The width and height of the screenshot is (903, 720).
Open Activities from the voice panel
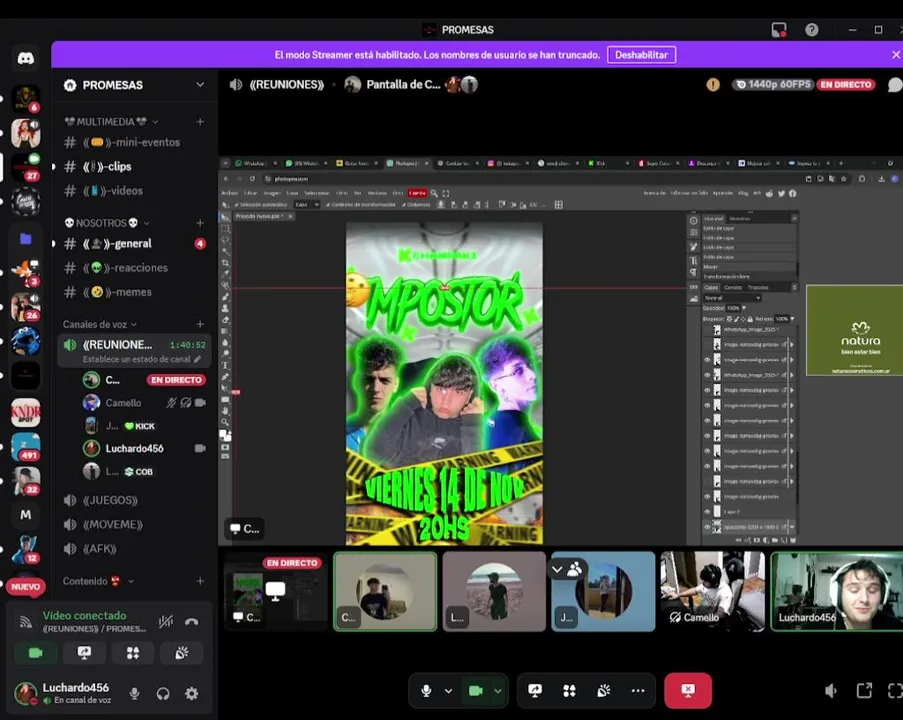pos(133,653)
